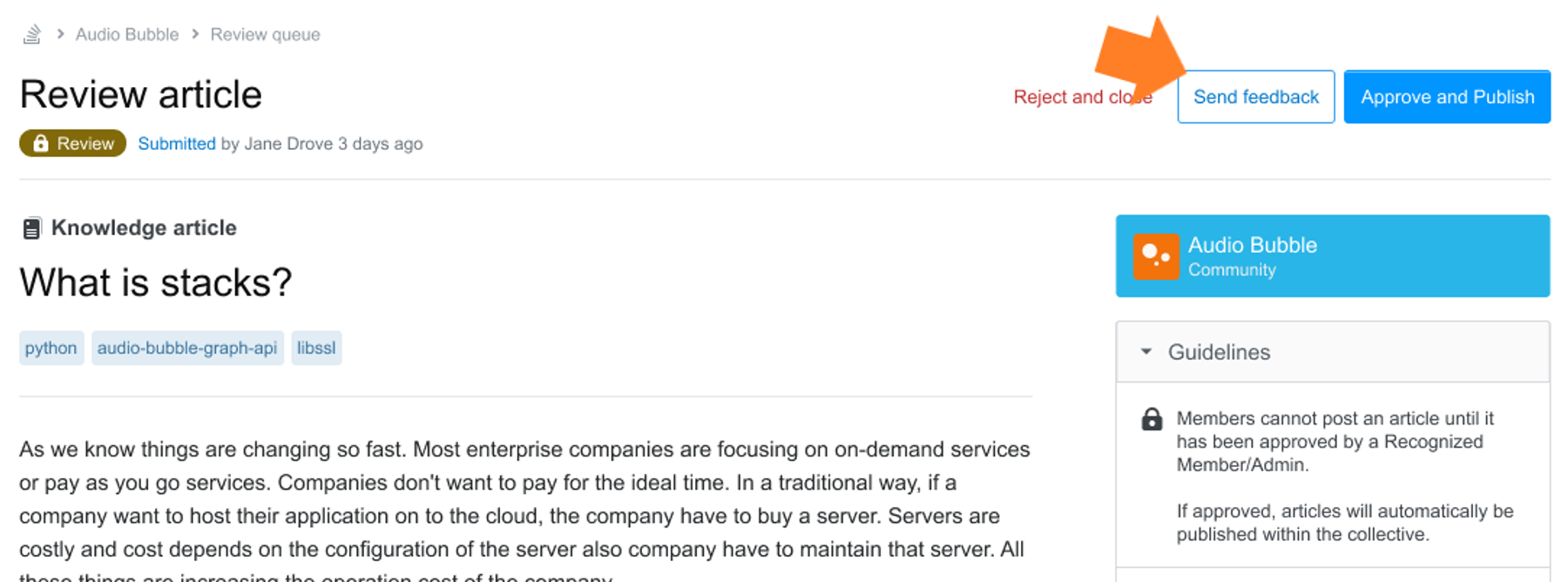Open Audio Bubble breadcrumb link

click(x=127, y=34)
